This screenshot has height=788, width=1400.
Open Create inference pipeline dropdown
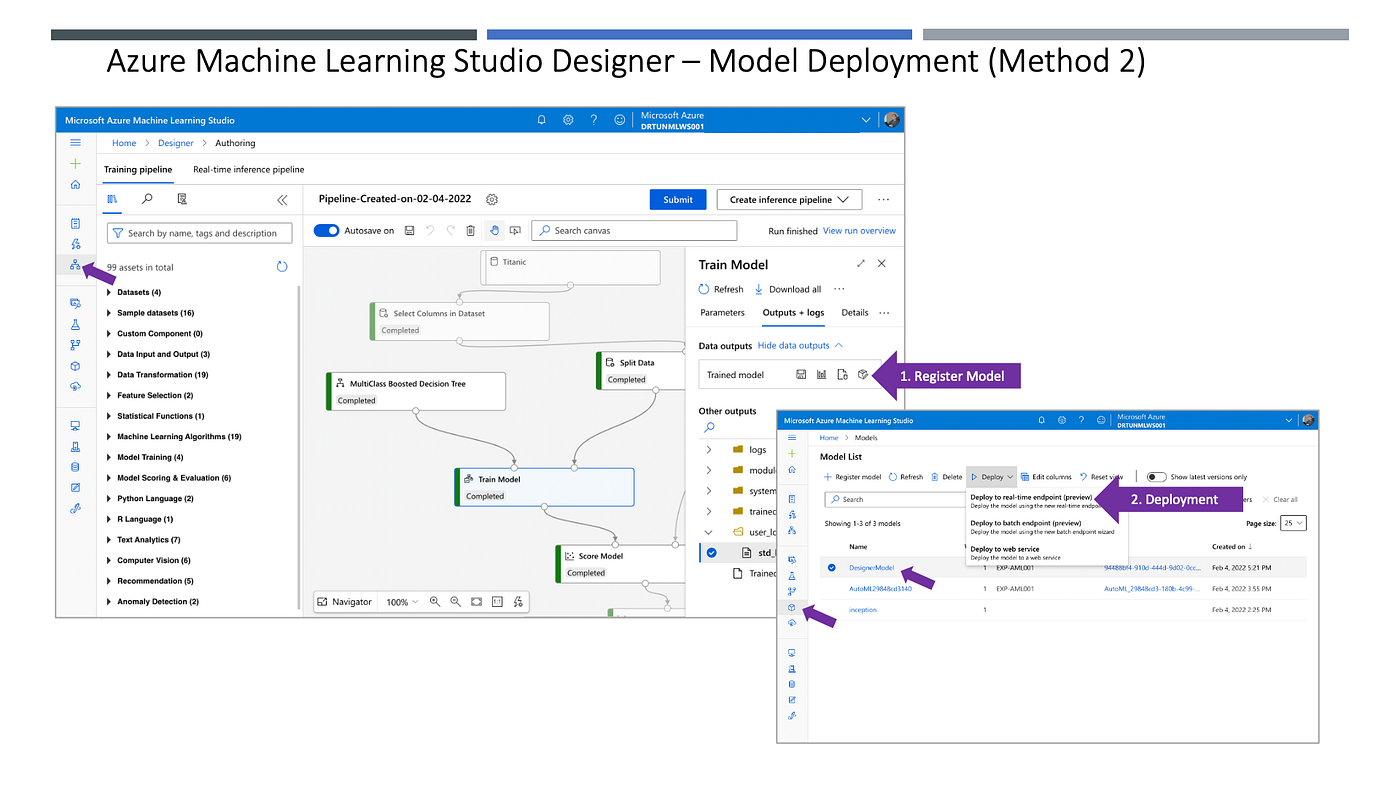click(789, 199)
